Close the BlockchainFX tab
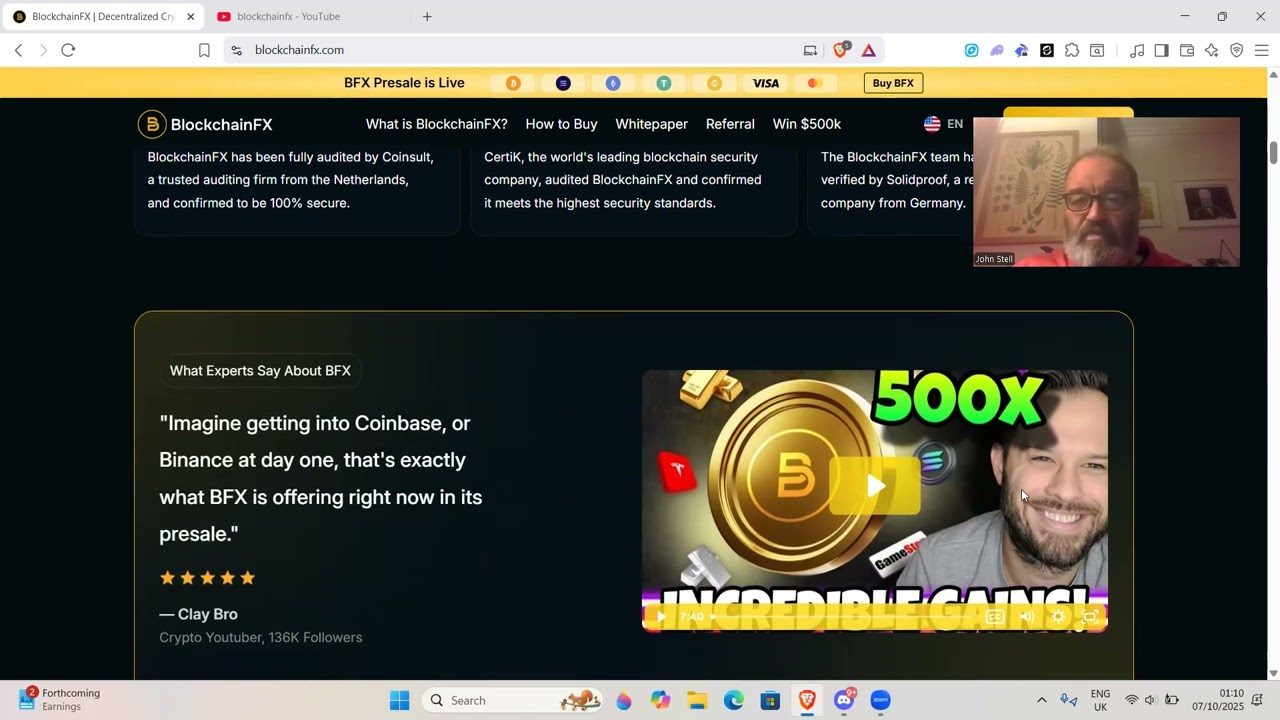Image resolution: width=1280 pixels, height=720 pixels. (190, 16)
